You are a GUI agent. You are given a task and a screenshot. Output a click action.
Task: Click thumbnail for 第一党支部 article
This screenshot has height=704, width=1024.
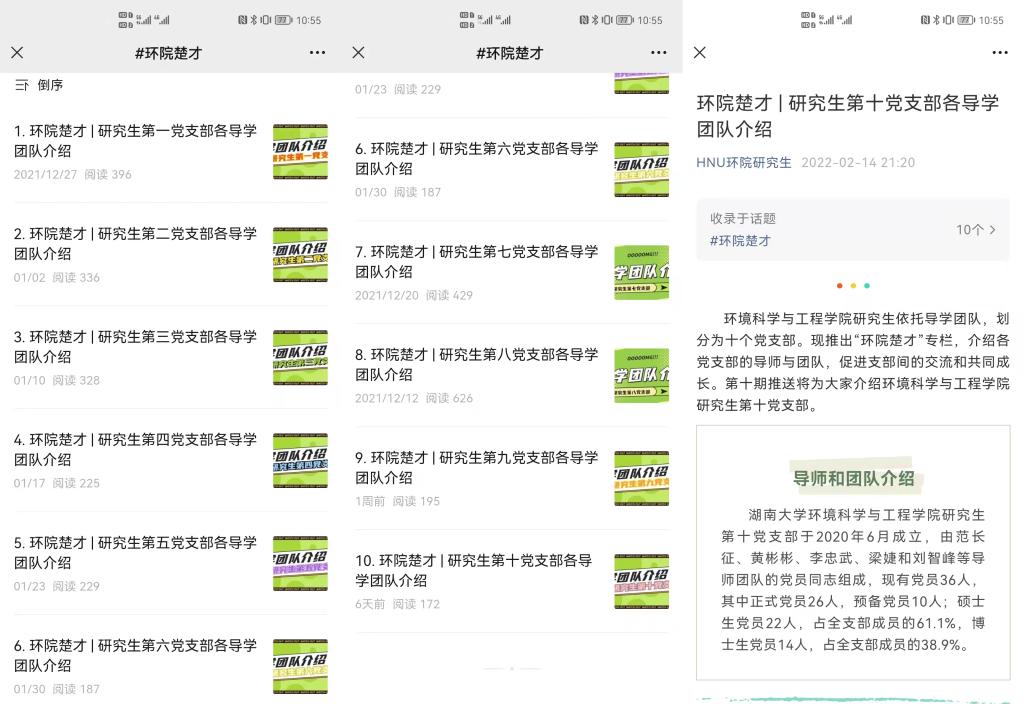pos(300,152)
